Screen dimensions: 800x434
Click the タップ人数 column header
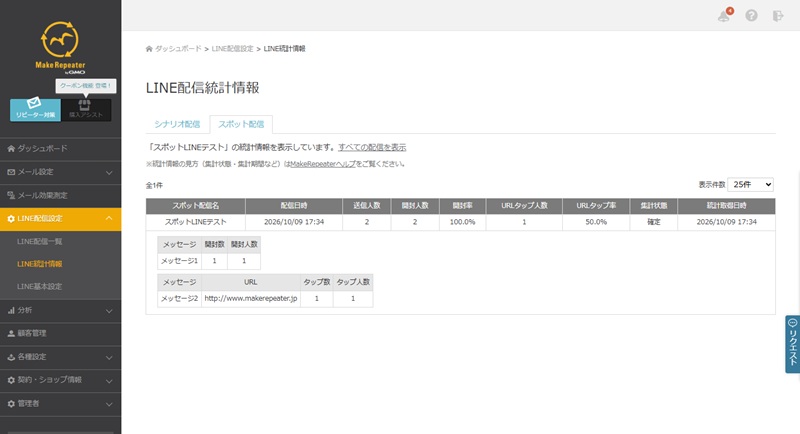(x=353, y=282)
